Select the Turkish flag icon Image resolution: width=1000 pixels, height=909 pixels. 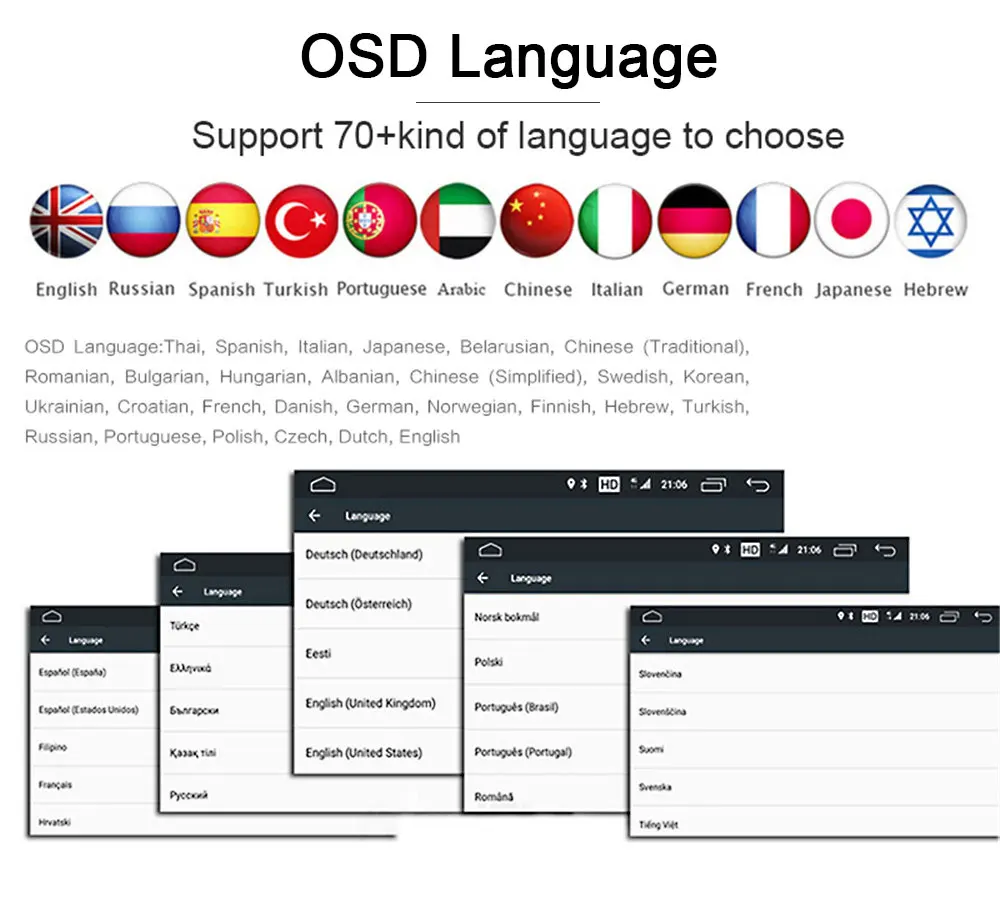[302, 221]
